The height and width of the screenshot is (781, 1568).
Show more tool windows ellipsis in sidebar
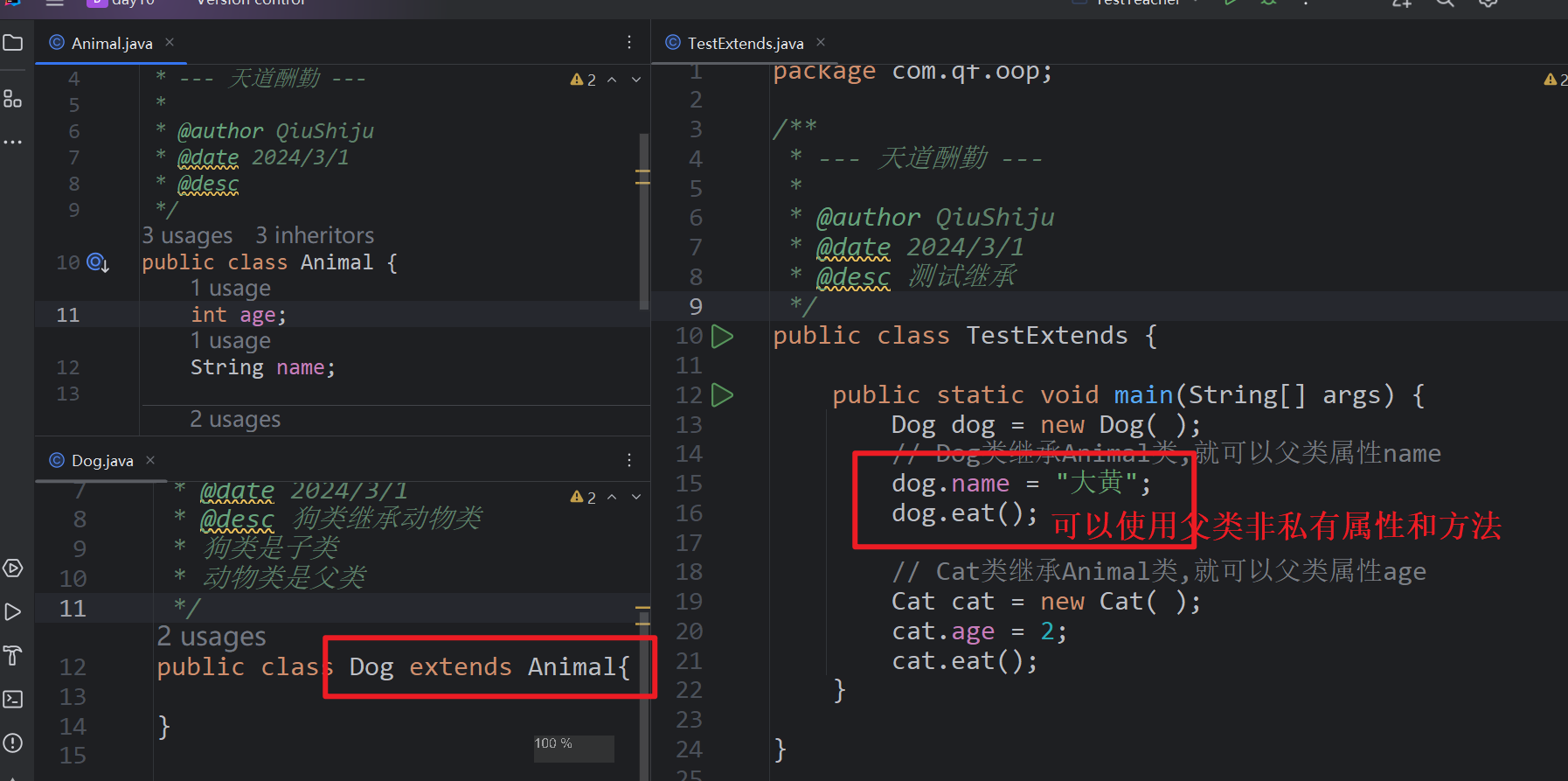[13, 142]
